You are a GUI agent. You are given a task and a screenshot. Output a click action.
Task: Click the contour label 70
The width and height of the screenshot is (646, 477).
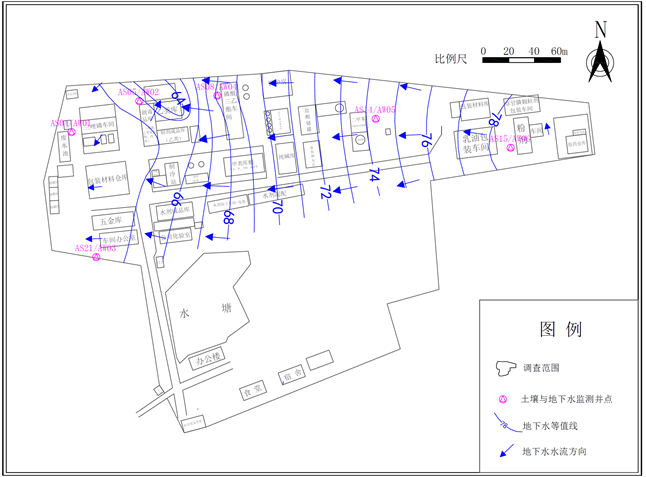(277, 207)
